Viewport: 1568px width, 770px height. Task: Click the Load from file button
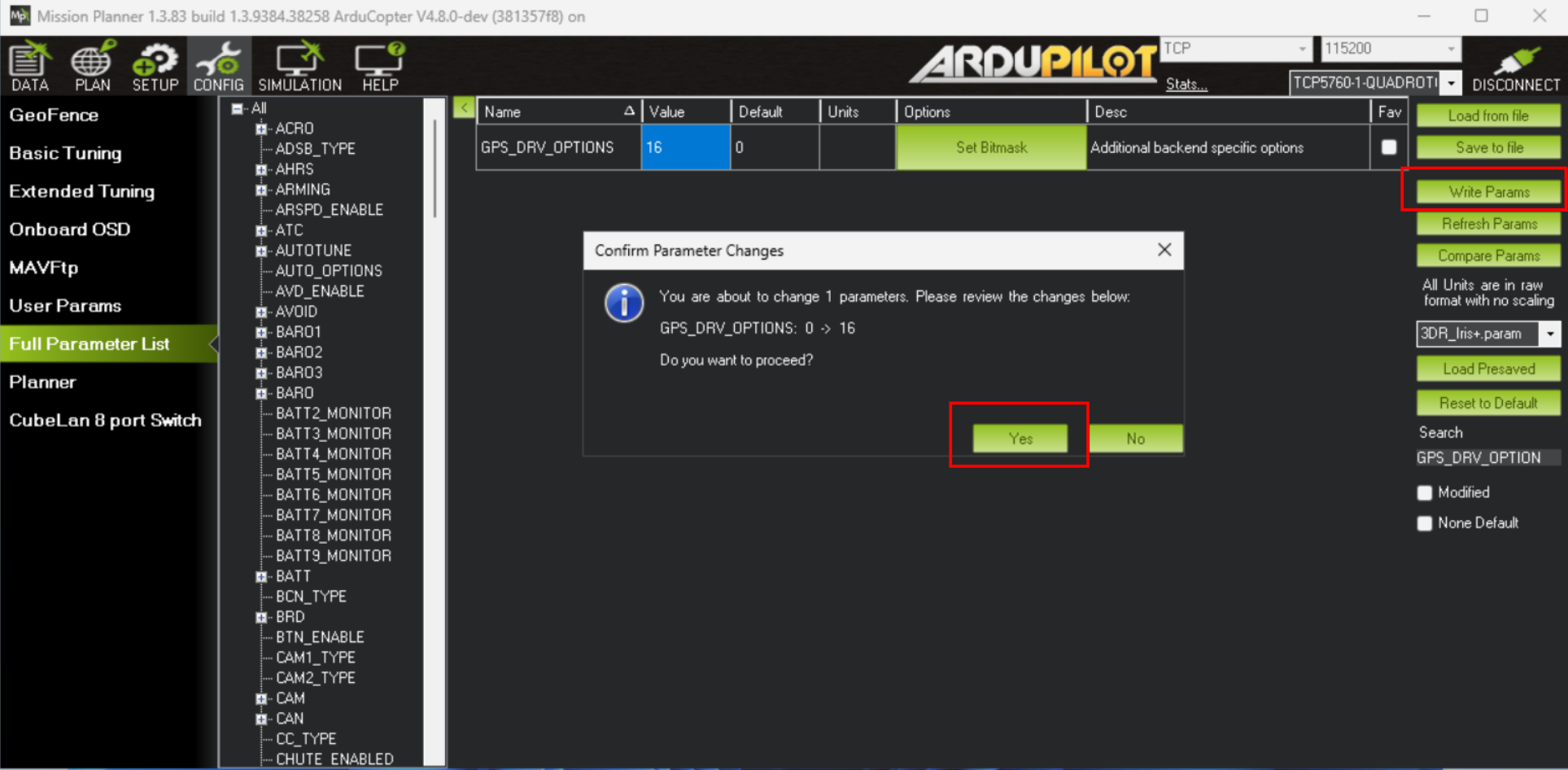[1488, 116]
